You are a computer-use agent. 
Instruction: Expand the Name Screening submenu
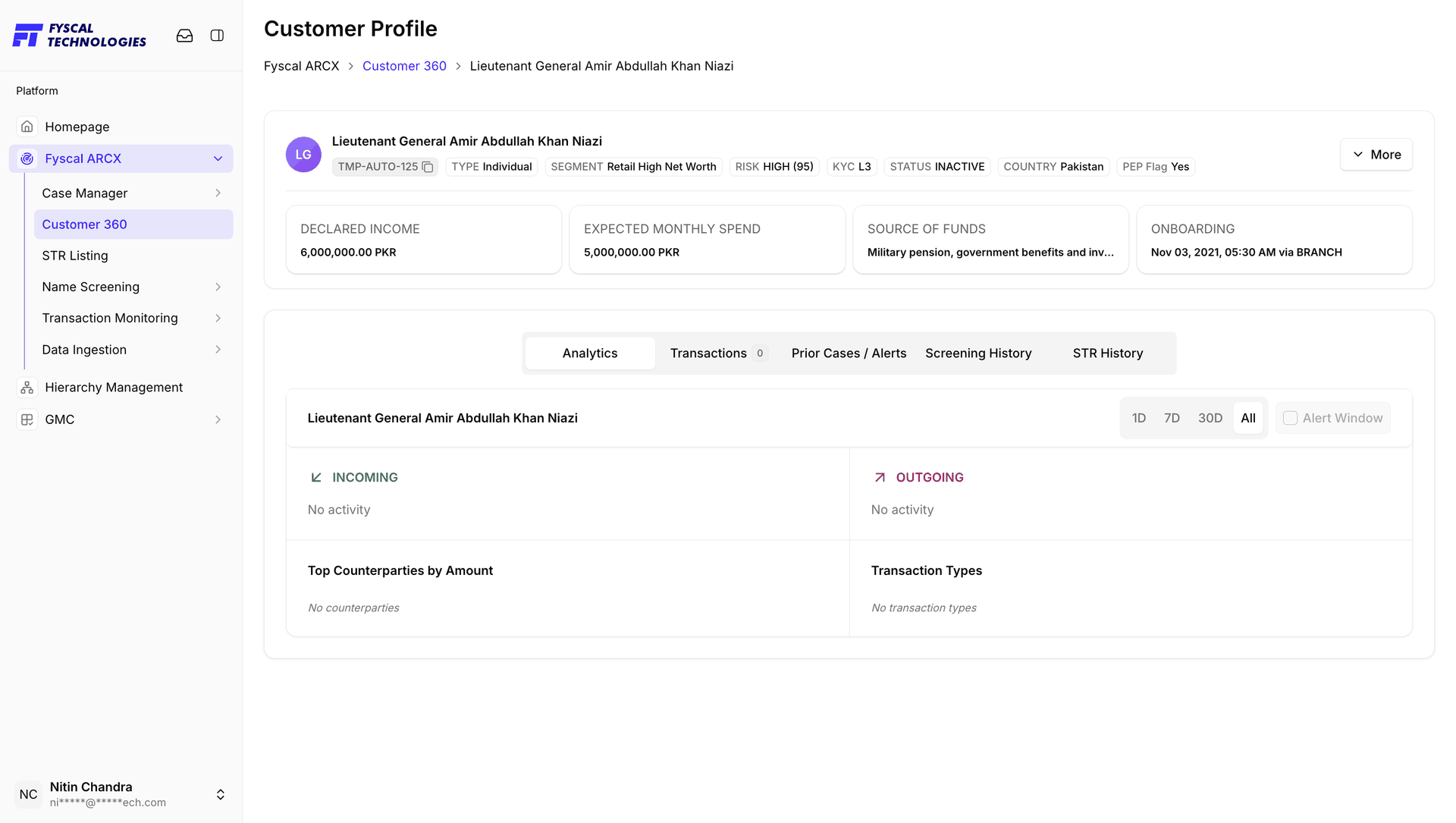coord(218,287)
